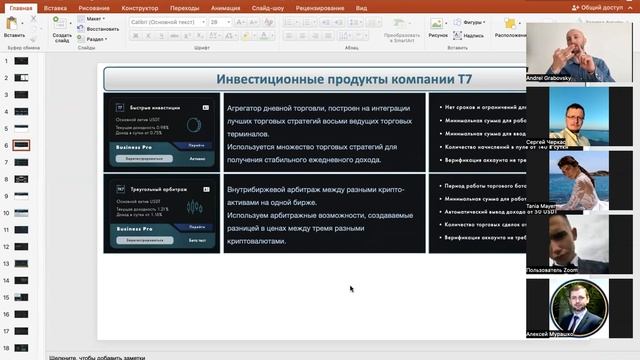
Task: Open the font name combo box
Action: [167, 22]
